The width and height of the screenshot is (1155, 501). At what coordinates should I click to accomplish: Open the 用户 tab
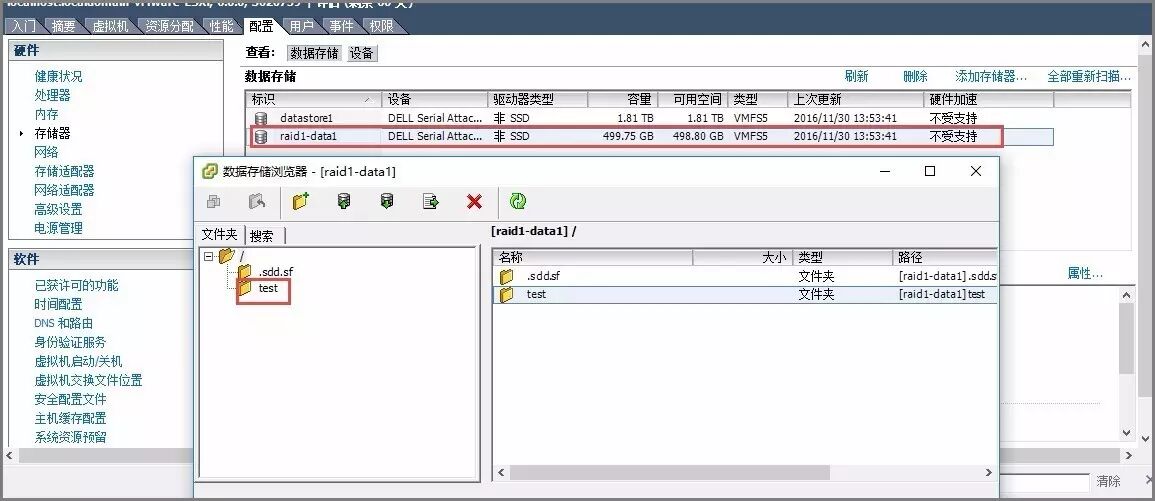point(301,26)
